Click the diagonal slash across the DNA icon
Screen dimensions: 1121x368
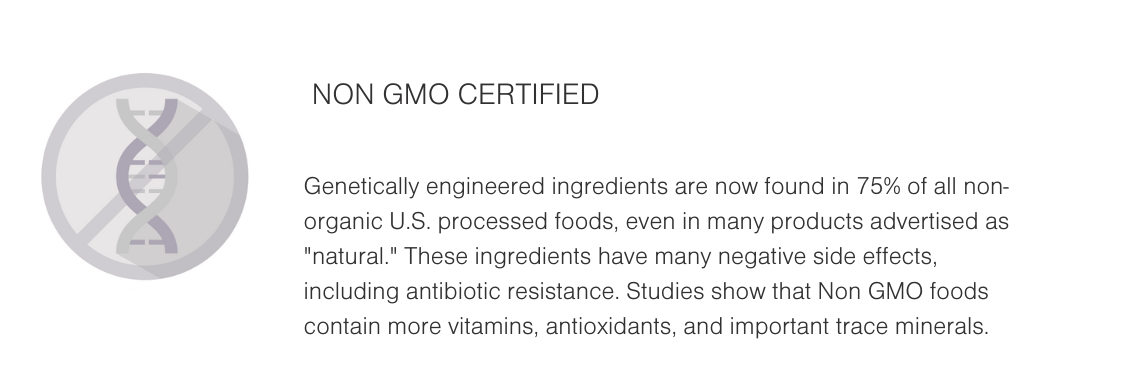[144, 177]
